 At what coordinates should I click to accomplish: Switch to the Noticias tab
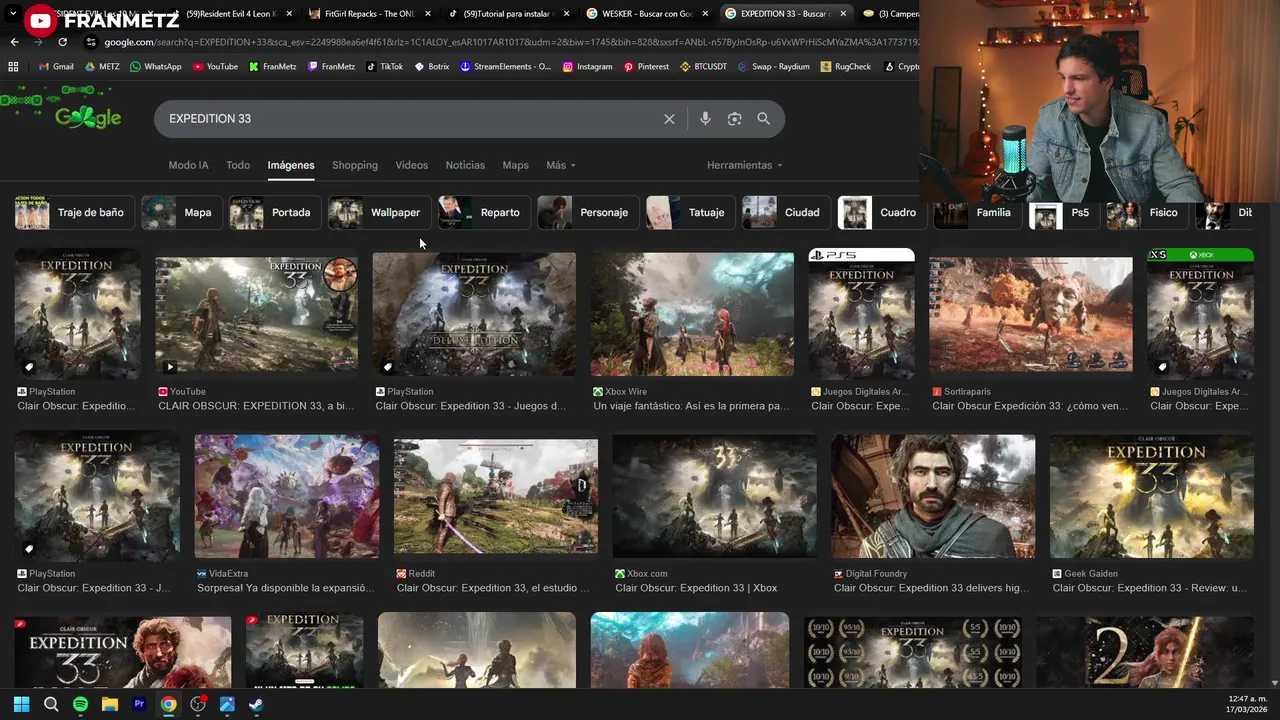coord(465,165)
